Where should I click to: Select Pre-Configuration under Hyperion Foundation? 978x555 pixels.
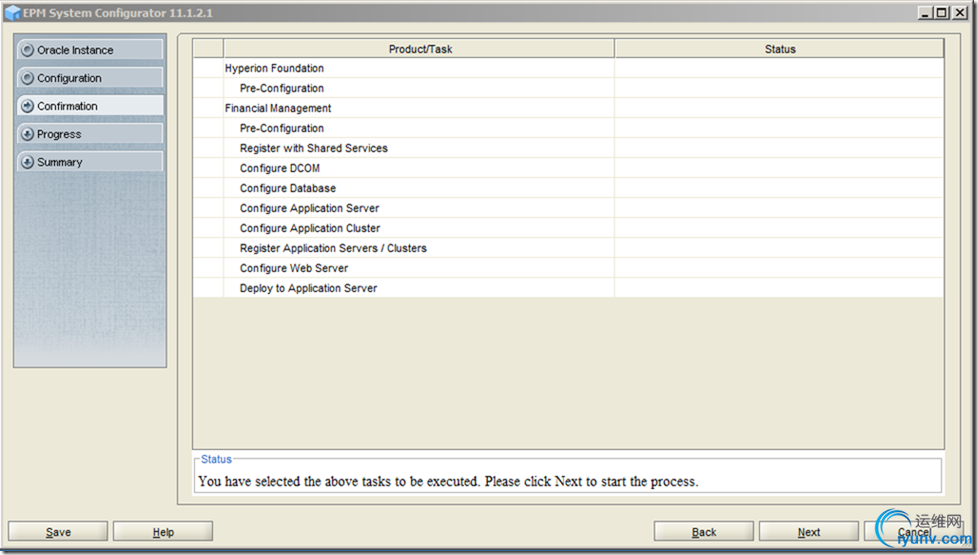tap(568, 88)
